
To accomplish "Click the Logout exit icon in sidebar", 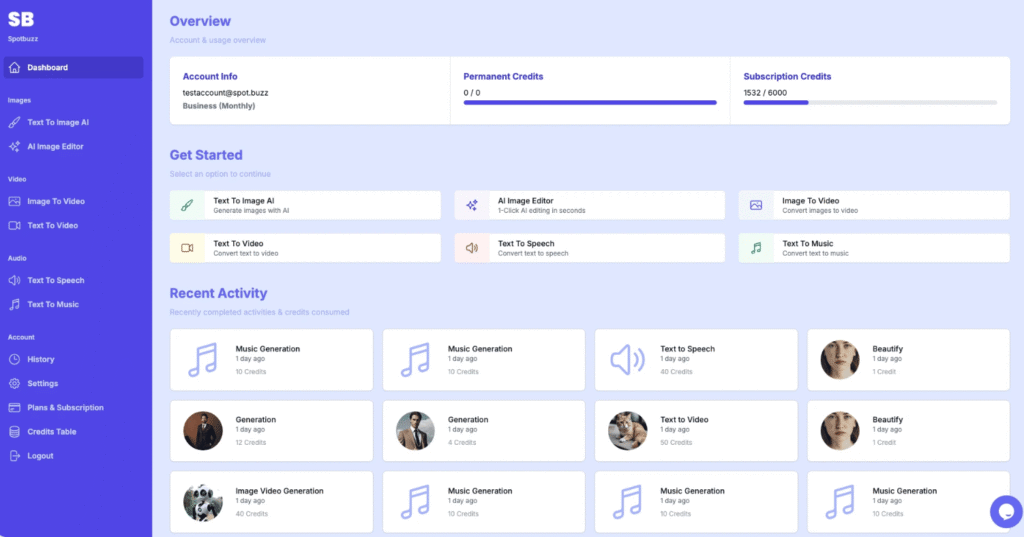I will 14,456.
